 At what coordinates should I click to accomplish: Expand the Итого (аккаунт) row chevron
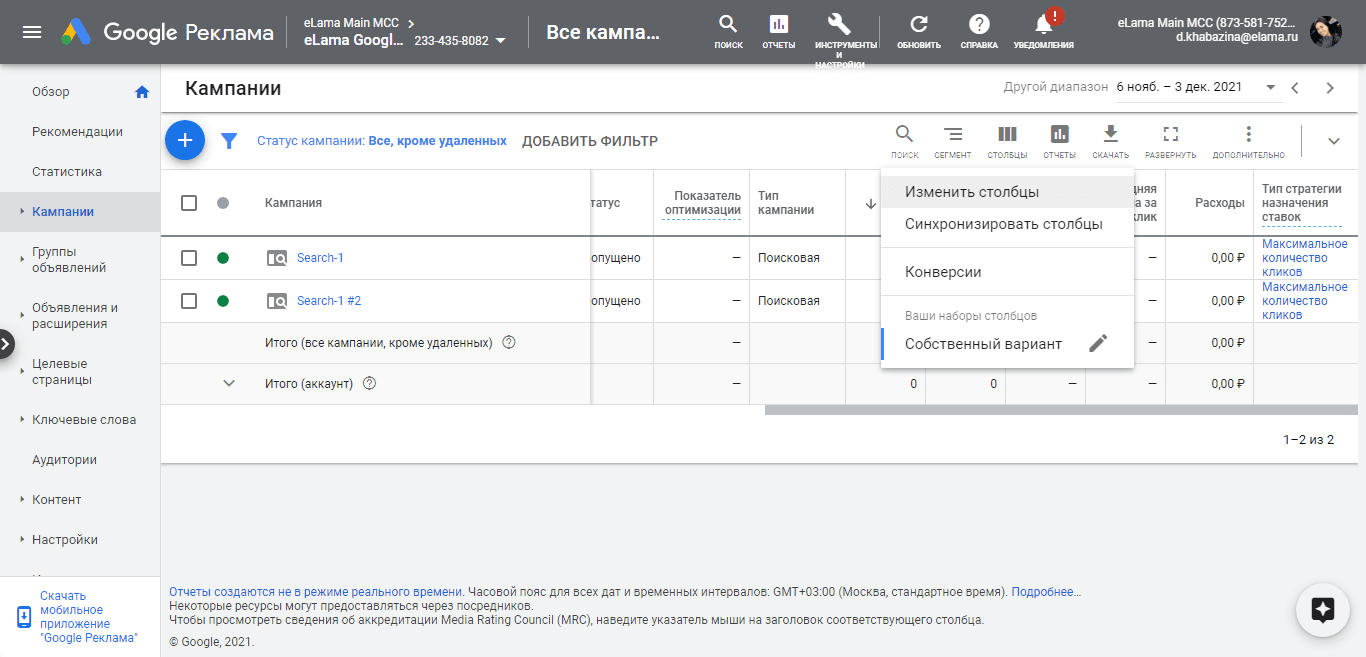coord(229,383)
